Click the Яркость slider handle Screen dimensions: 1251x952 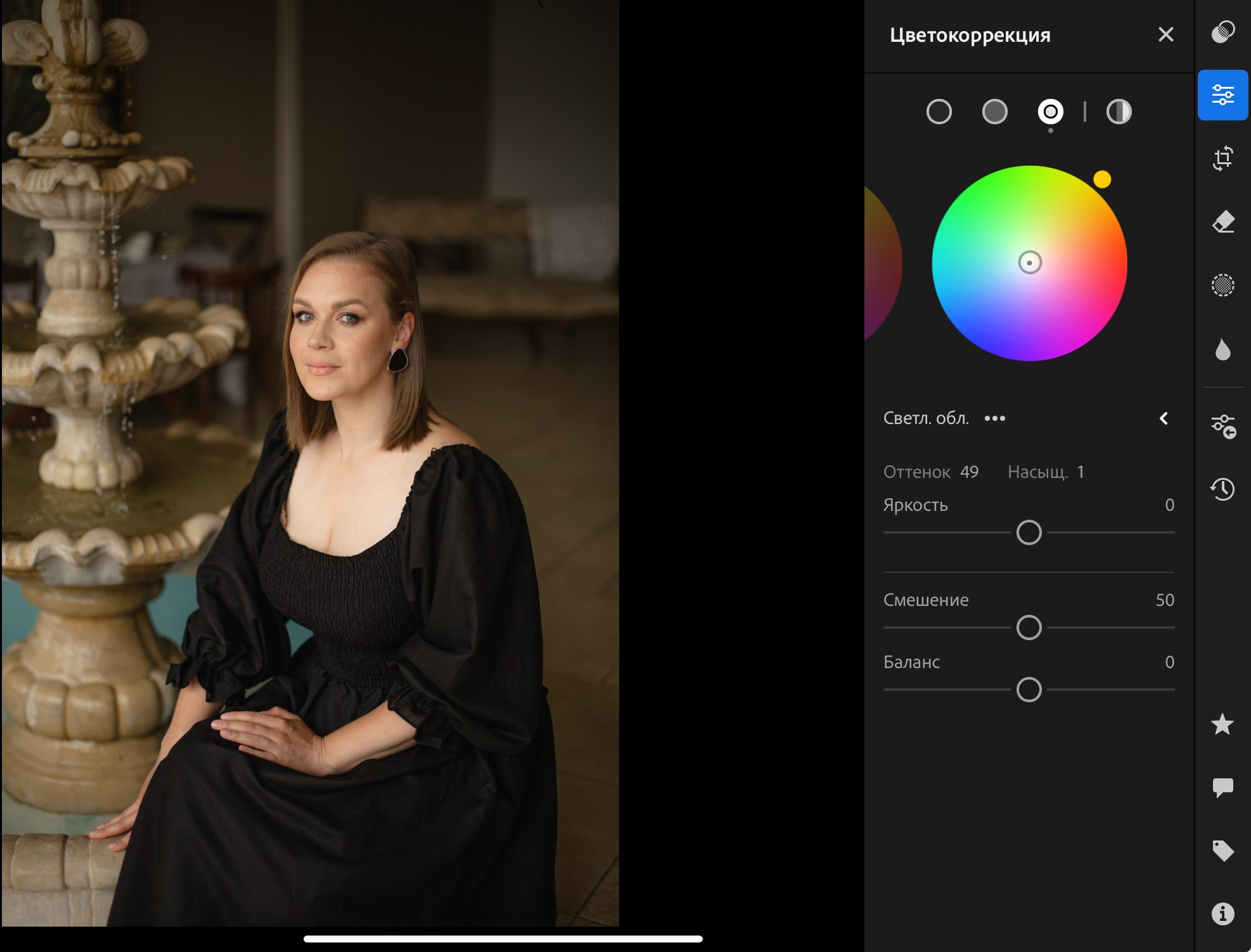[x=1029, y=532]
